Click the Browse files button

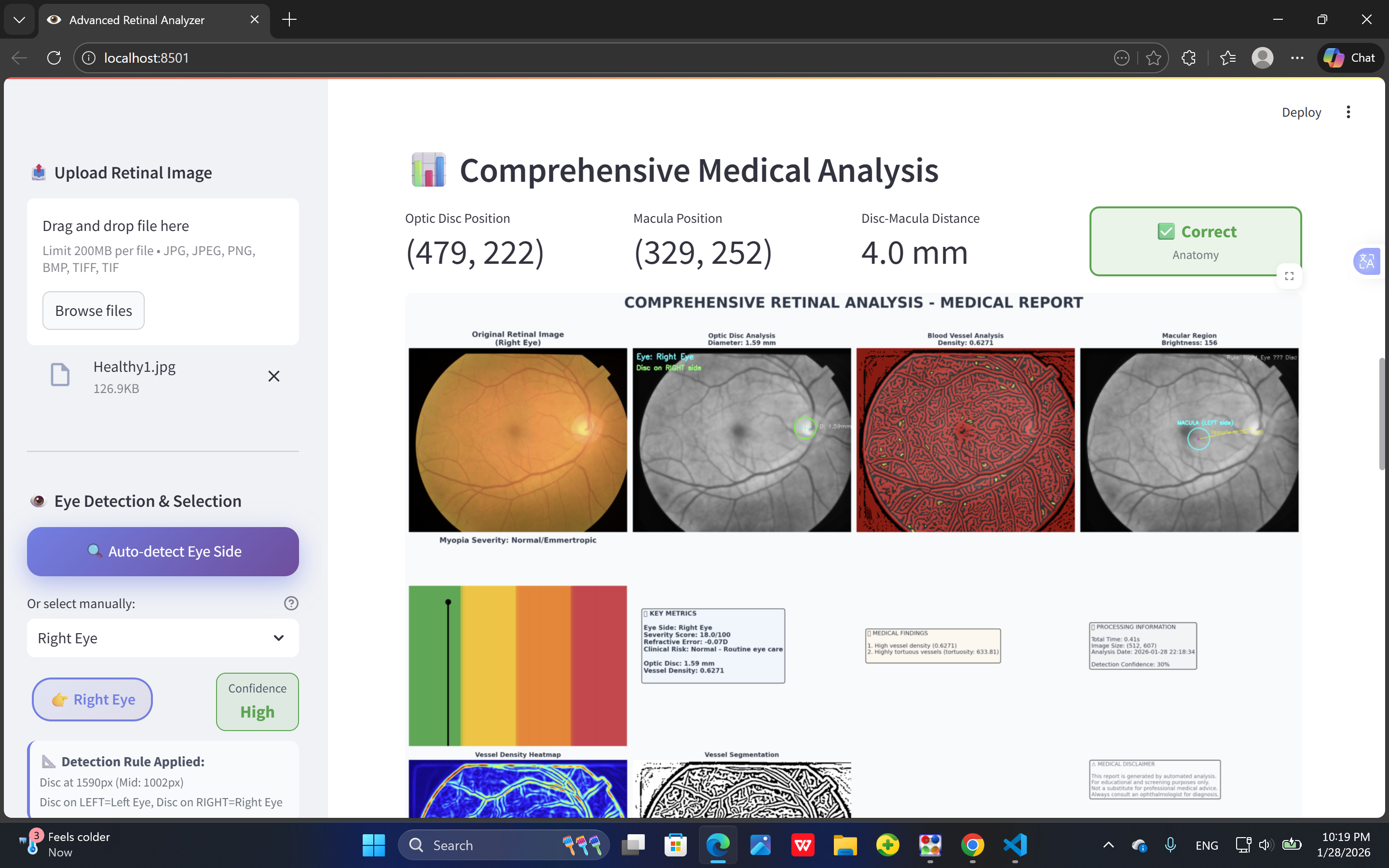[x=94, y=311]
